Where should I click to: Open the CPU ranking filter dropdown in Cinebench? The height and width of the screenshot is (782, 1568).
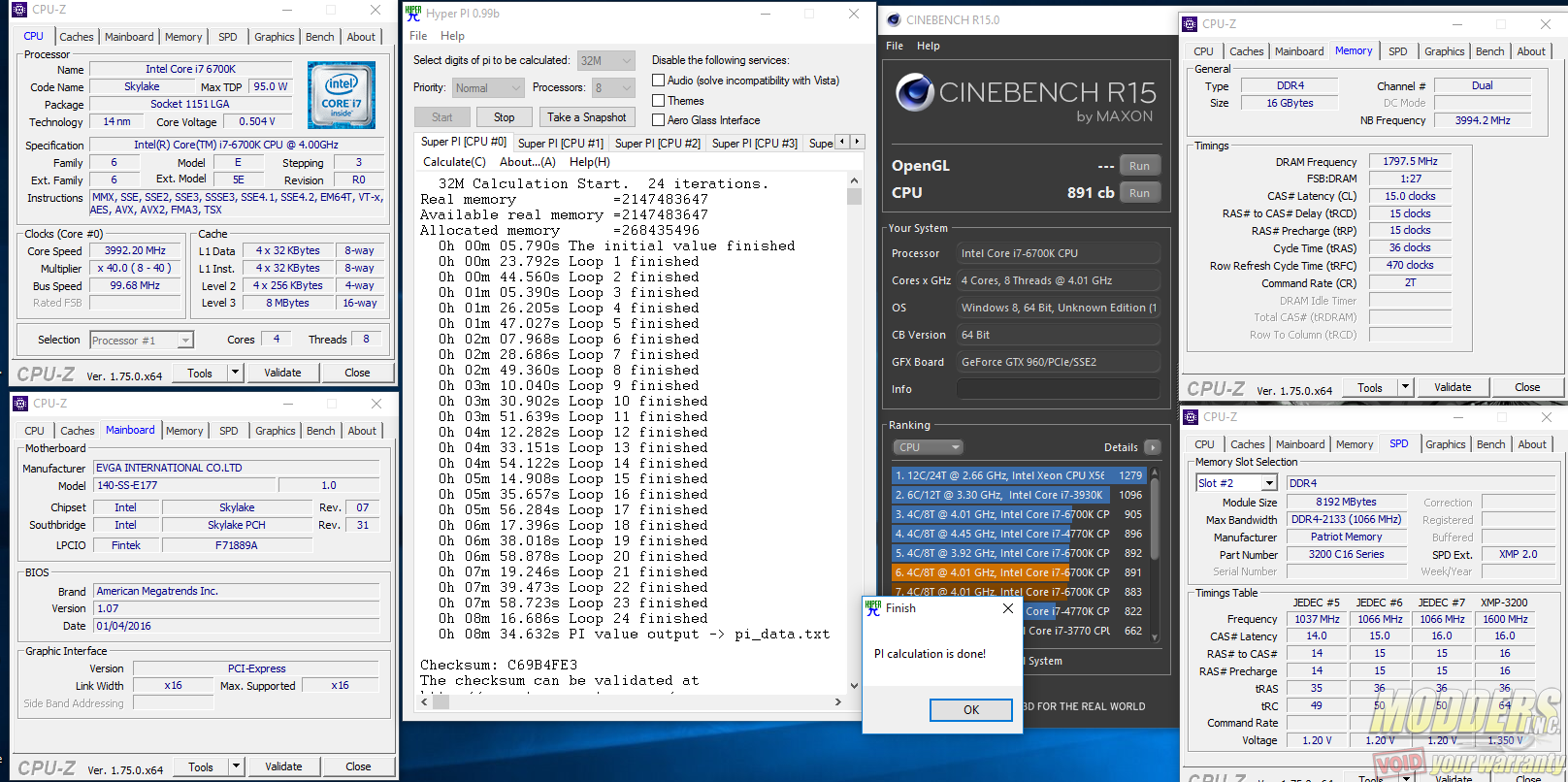[x=928, y=447]
